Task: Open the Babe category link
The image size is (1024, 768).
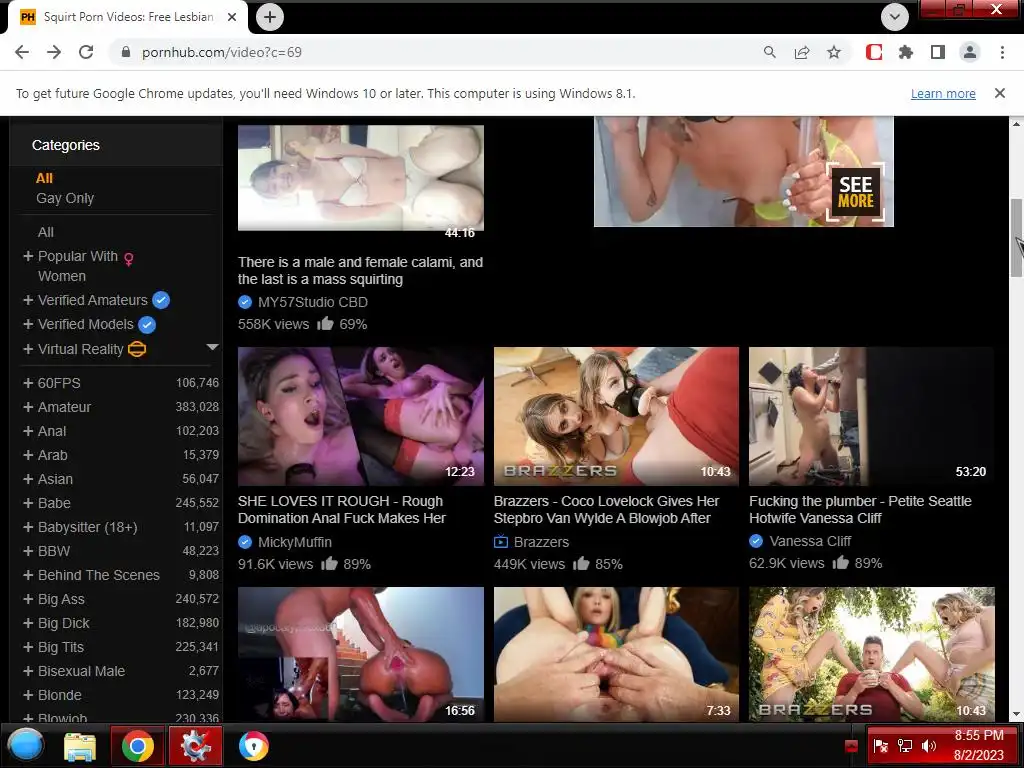Action: pos(54,503)
